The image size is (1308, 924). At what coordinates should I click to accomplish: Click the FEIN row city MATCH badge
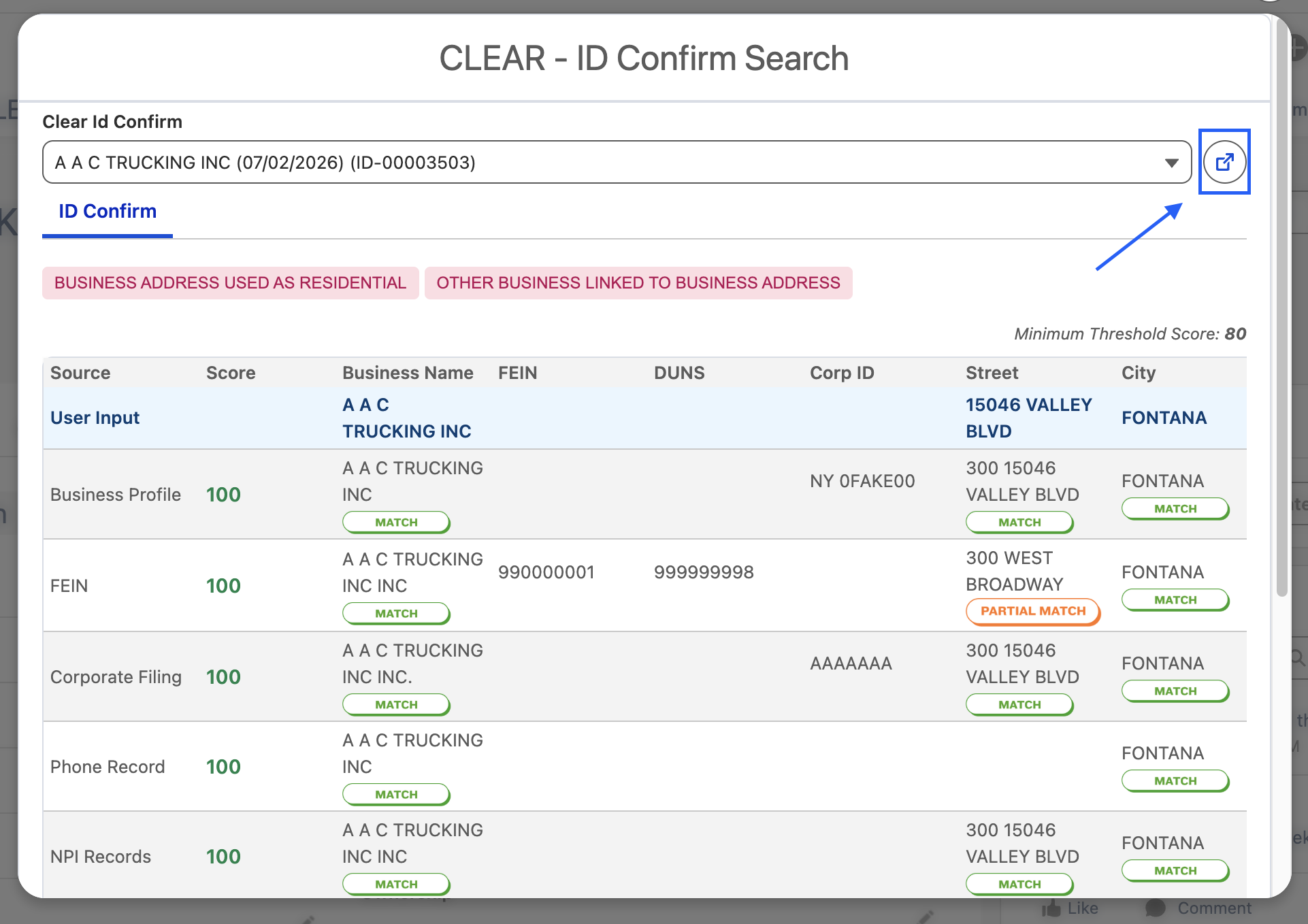pos(1175,600)
